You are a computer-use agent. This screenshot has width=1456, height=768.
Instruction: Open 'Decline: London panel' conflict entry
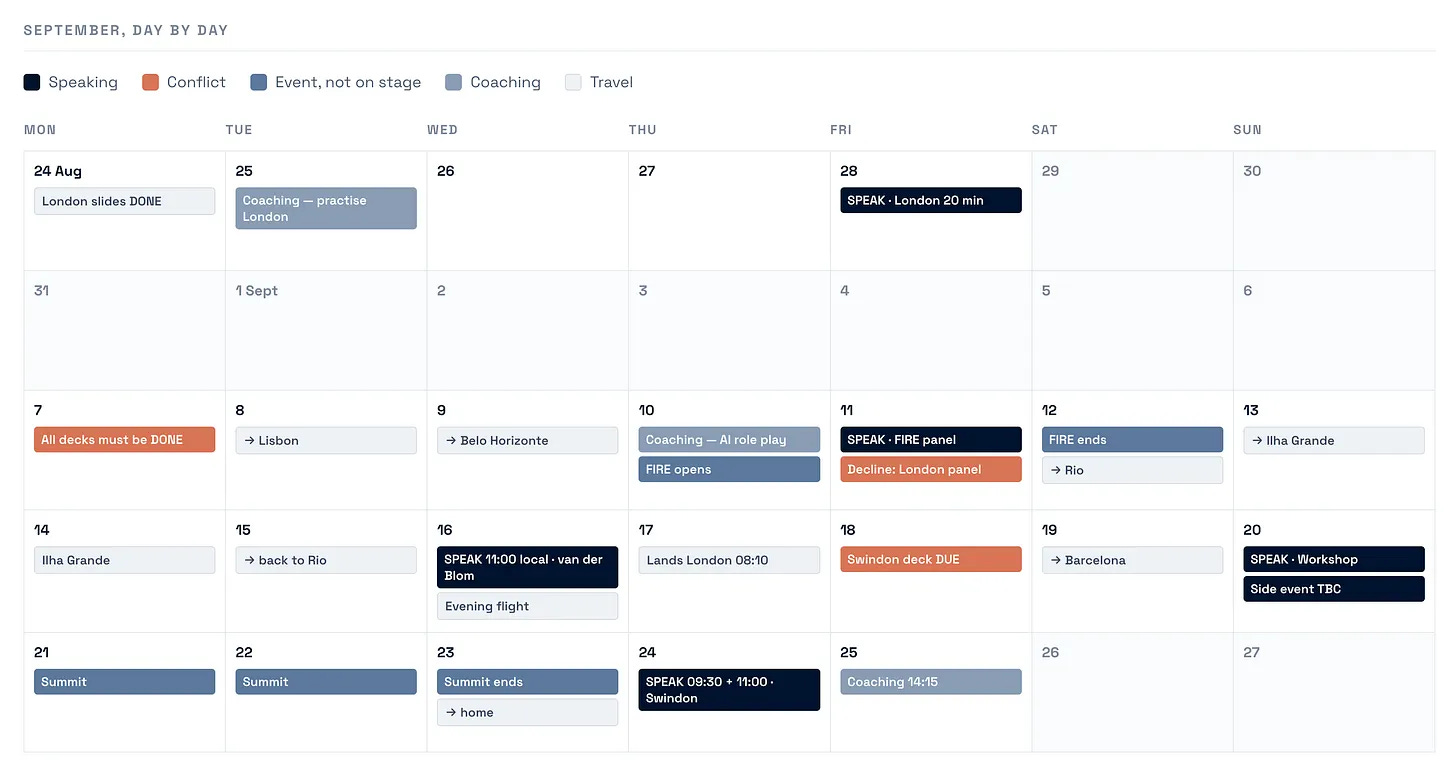tap(931, 469)
